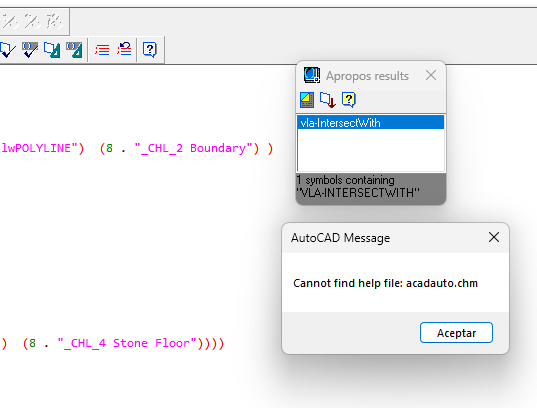Select vla-IntersectWith in the results list
Screen dimensions: 537x408
[371, 123]
